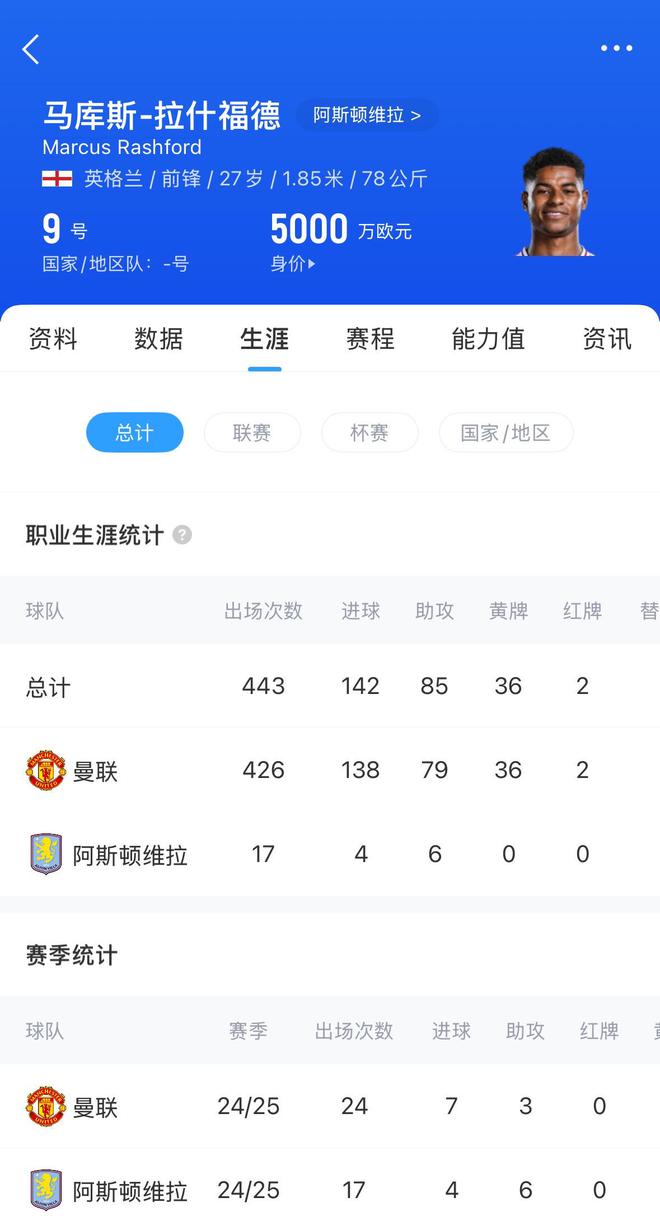This screenshot has height=1230, width=660.
Task: Select the 联赛 filter pill
Action: coord(252,433)
